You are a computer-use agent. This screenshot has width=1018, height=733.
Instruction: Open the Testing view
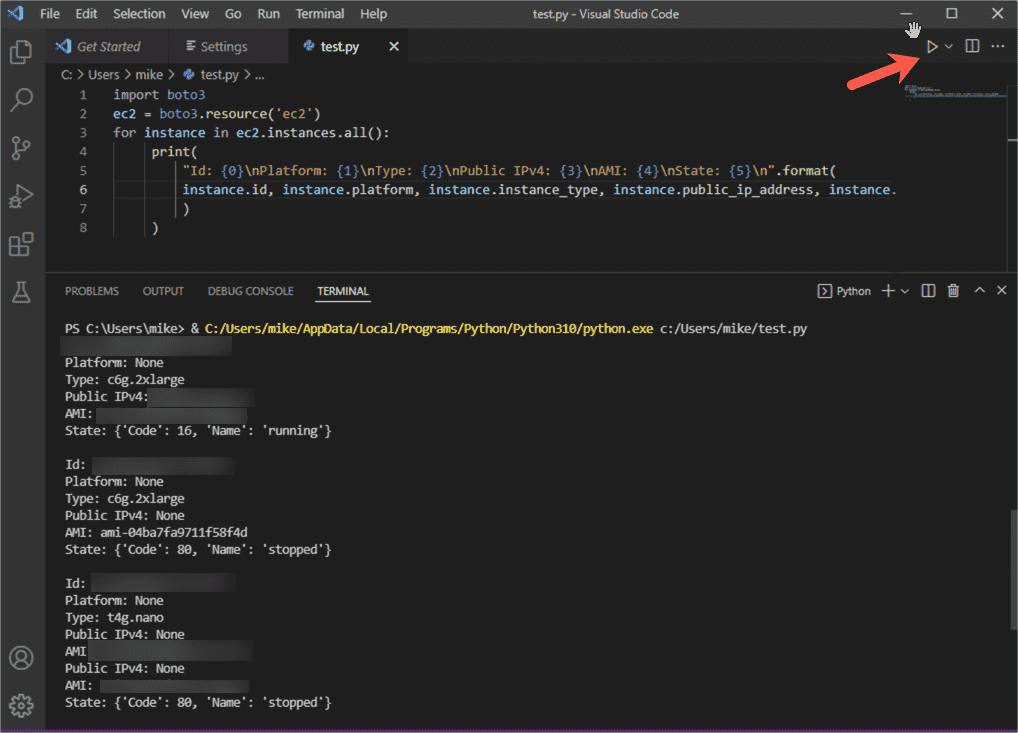pyautogui.click(x=21, y=292)
